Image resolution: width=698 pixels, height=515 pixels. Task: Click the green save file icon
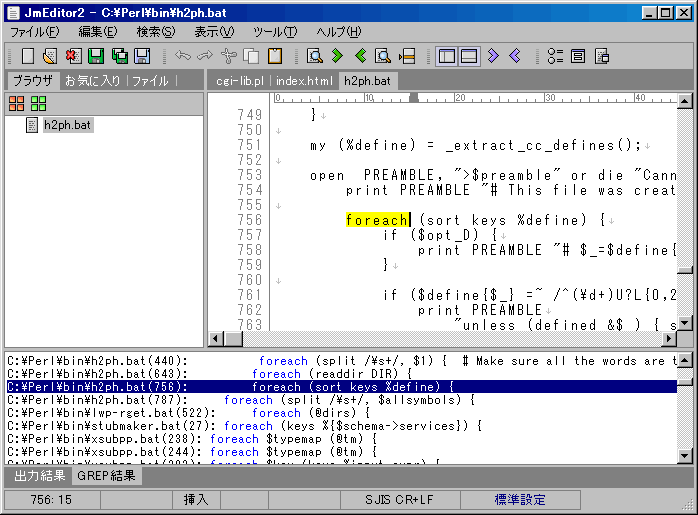[96, 56]
